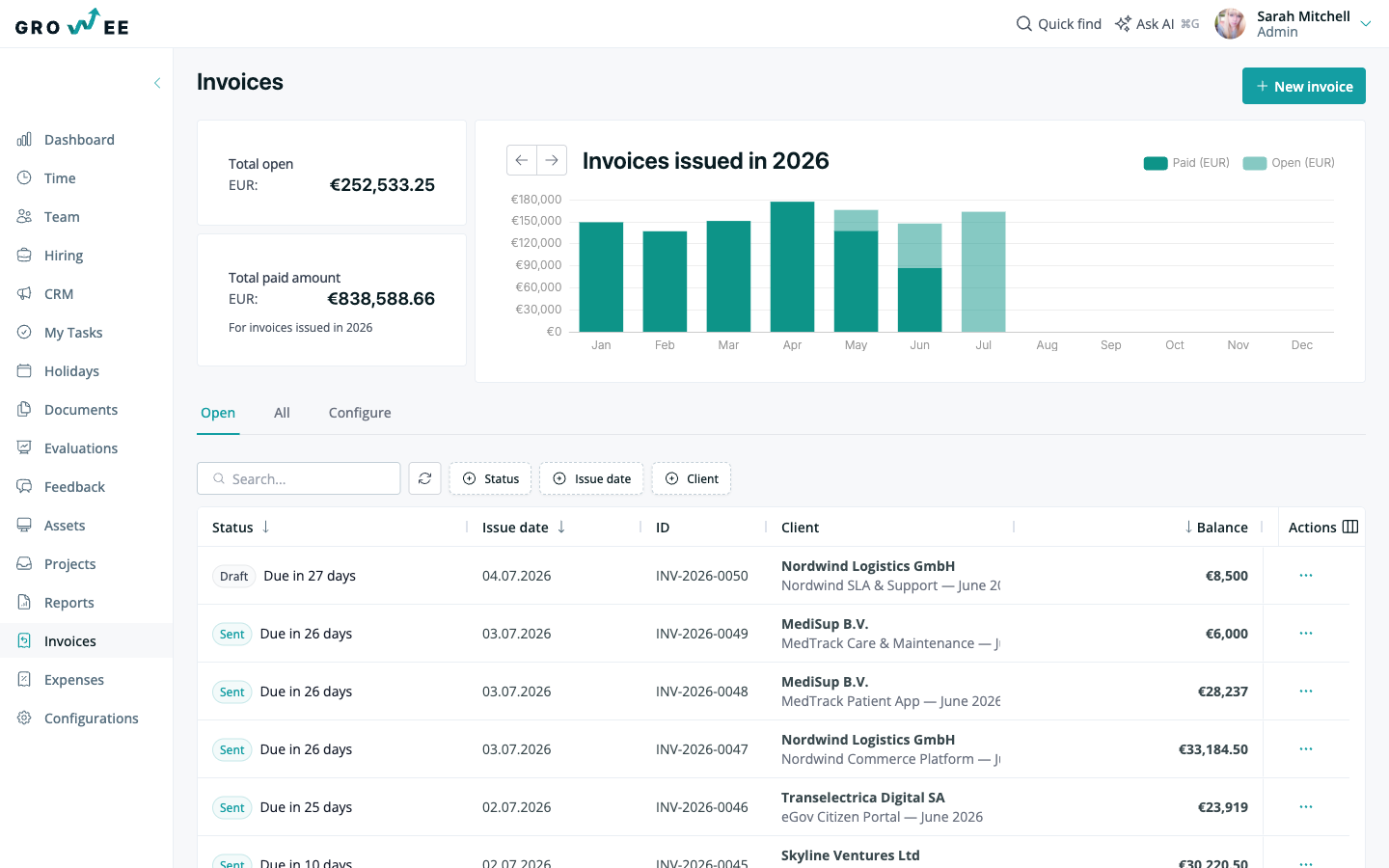Create a New invoice
The height and width of the screenshot is (868, 1389).
pos(1304,86)
